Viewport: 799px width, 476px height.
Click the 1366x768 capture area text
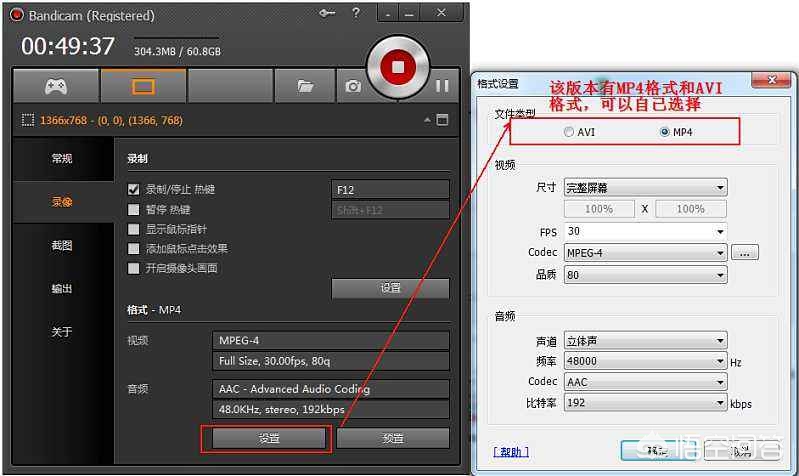[x=111, y=120]
